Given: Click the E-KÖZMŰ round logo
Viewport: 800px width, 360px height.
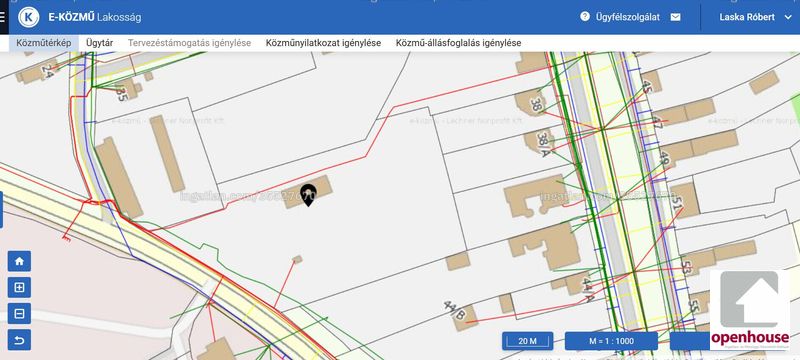Looking at the screenshot, I should point(29,17).
